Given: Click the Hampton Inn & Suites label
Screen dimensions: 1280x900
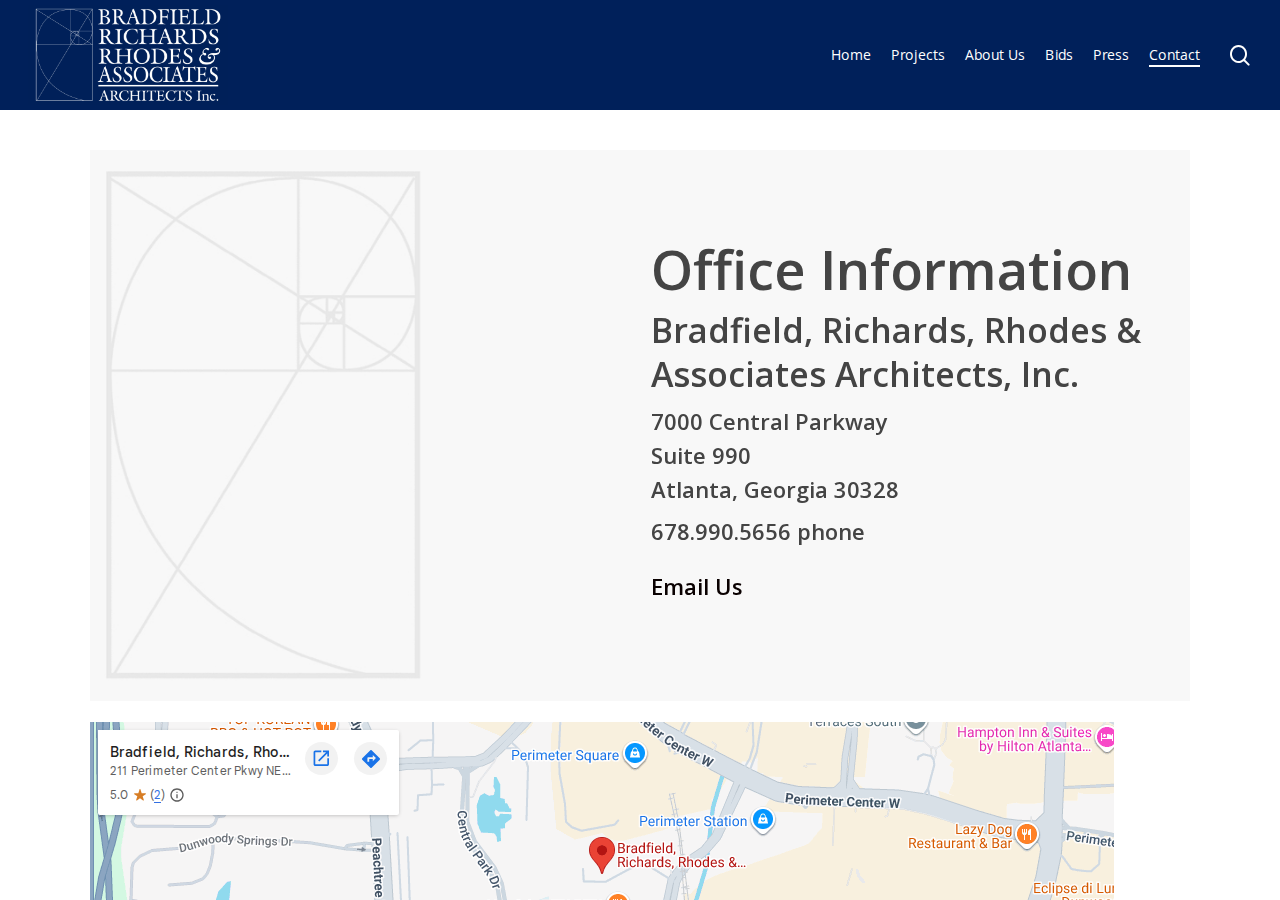Looking at the screenshot, I should 1025,739.
